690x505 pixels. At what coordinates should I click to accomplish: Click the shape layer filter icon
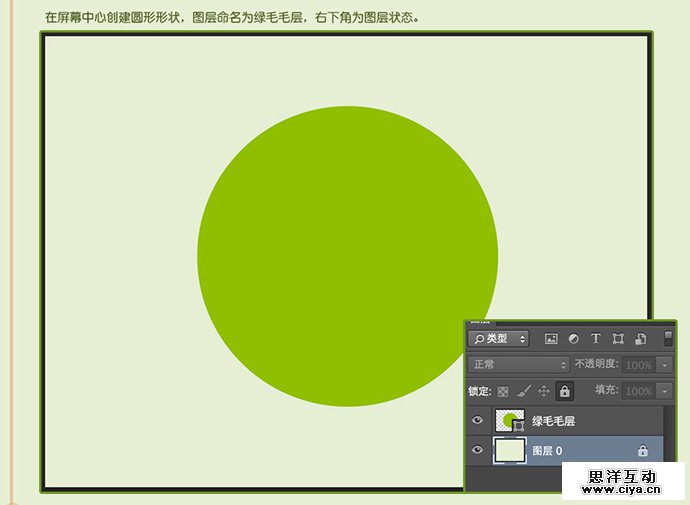tap(618, 339)
